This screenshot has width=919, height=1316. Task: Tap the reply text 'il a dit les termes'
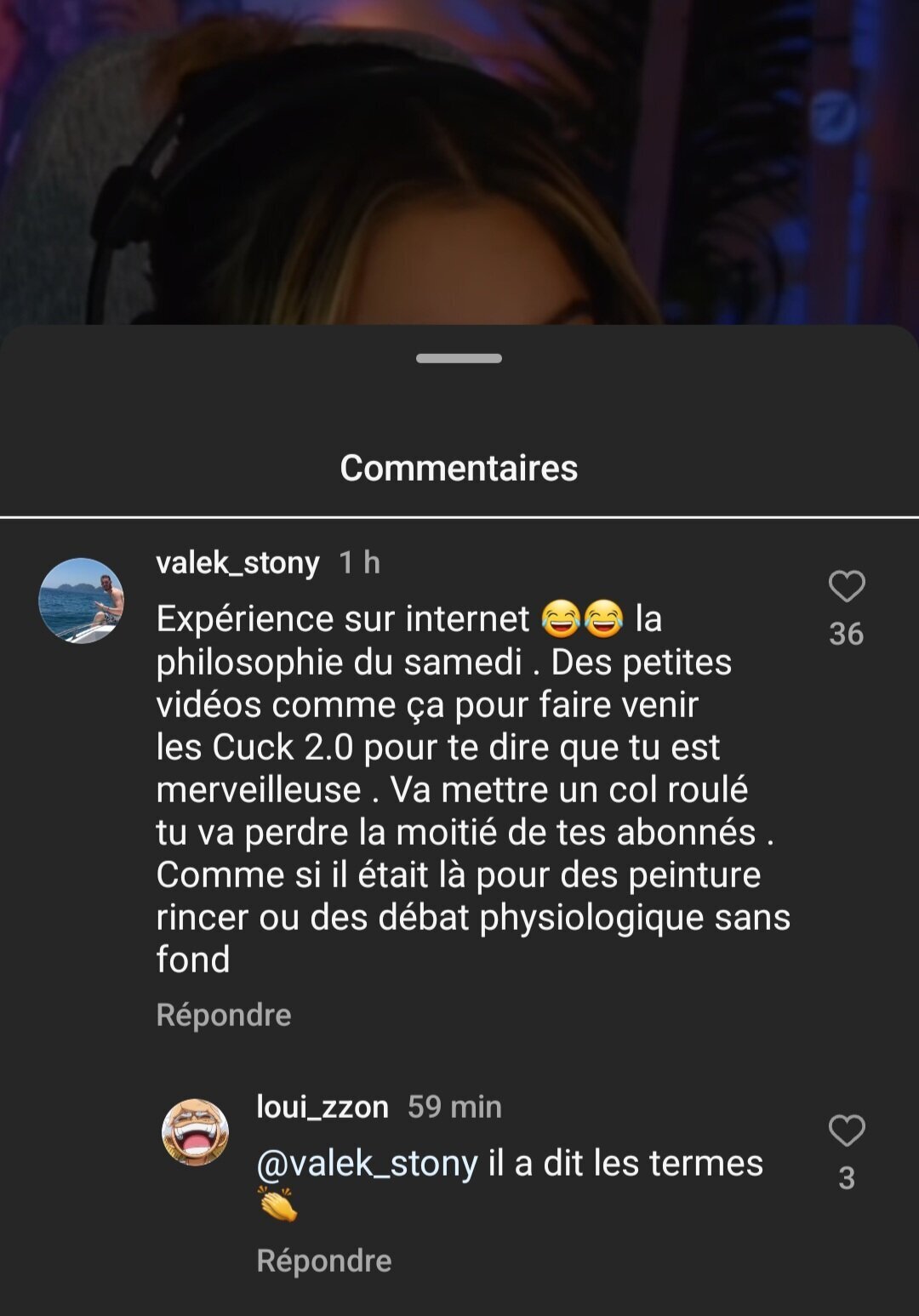coord(625,1163)
